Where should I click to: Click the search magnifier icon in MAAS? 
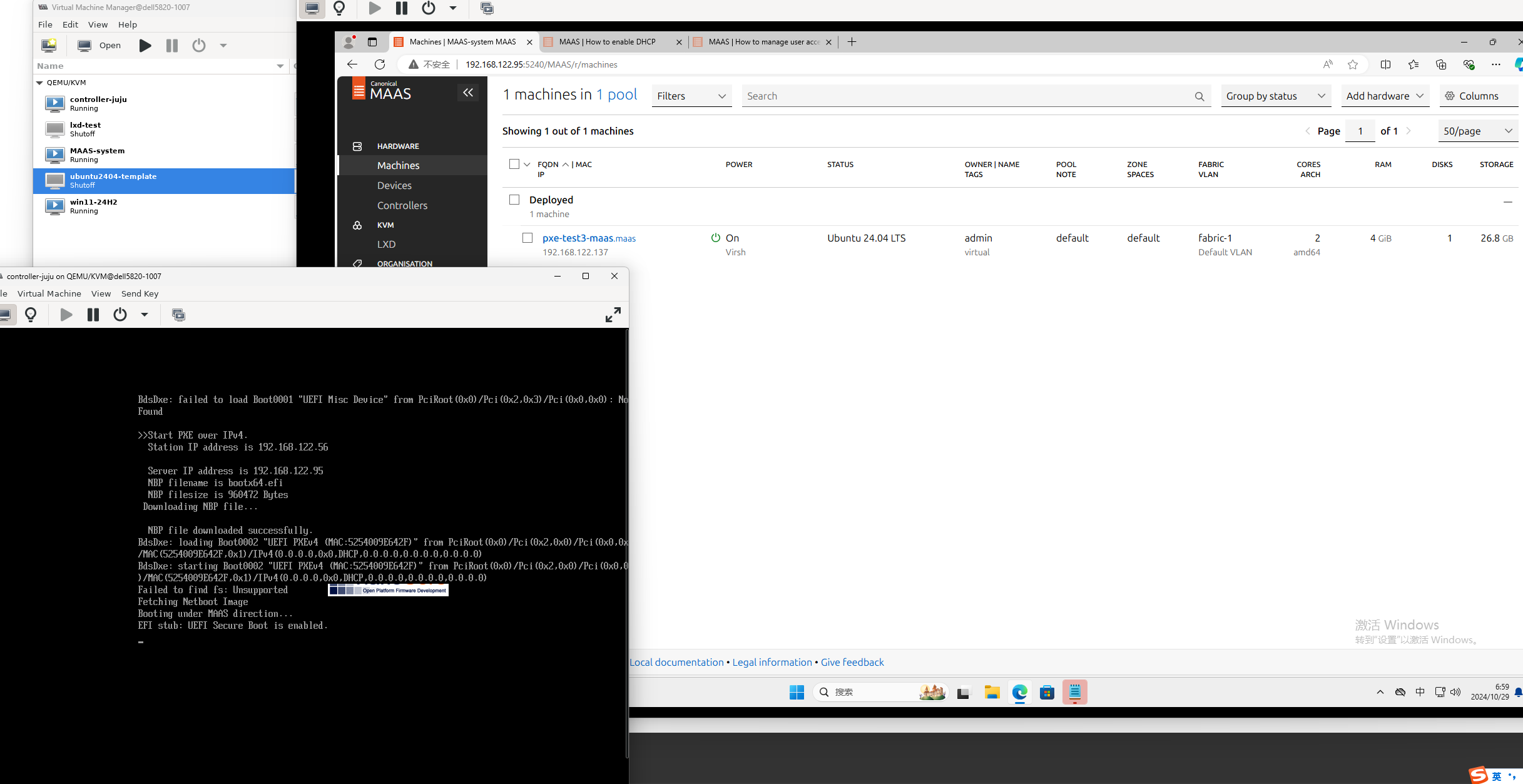point(1200,96)
